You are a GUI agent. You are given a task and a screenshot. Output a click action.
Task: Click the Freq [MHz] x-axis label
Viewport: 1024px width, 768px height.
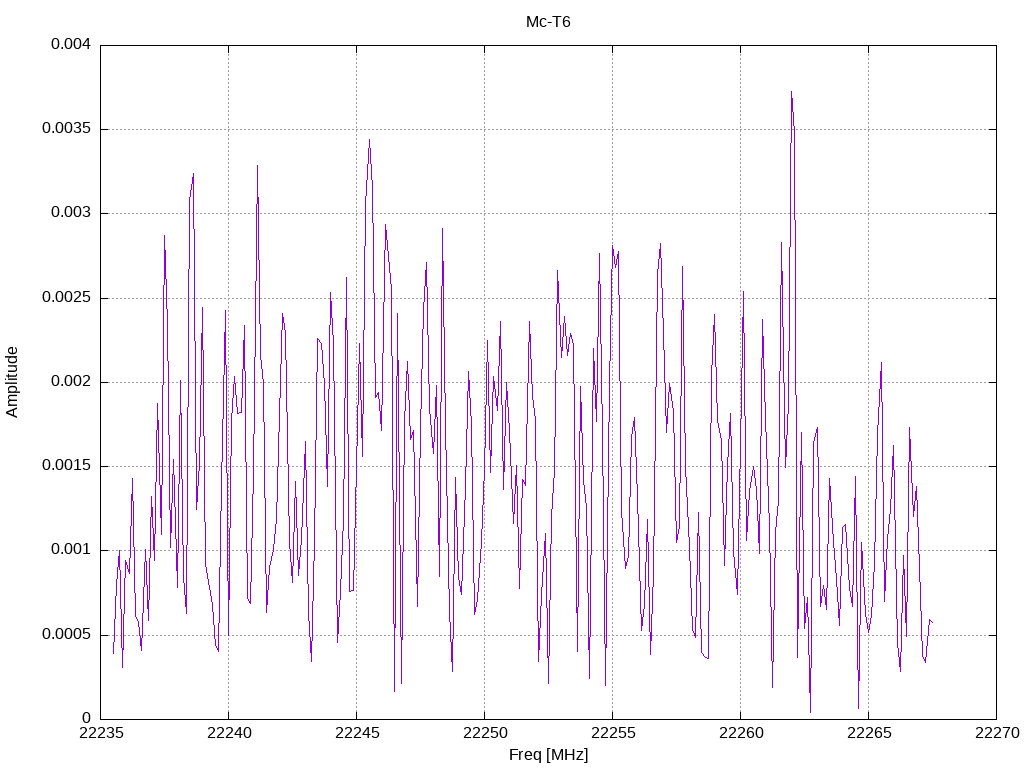click(x=548, y=755)
